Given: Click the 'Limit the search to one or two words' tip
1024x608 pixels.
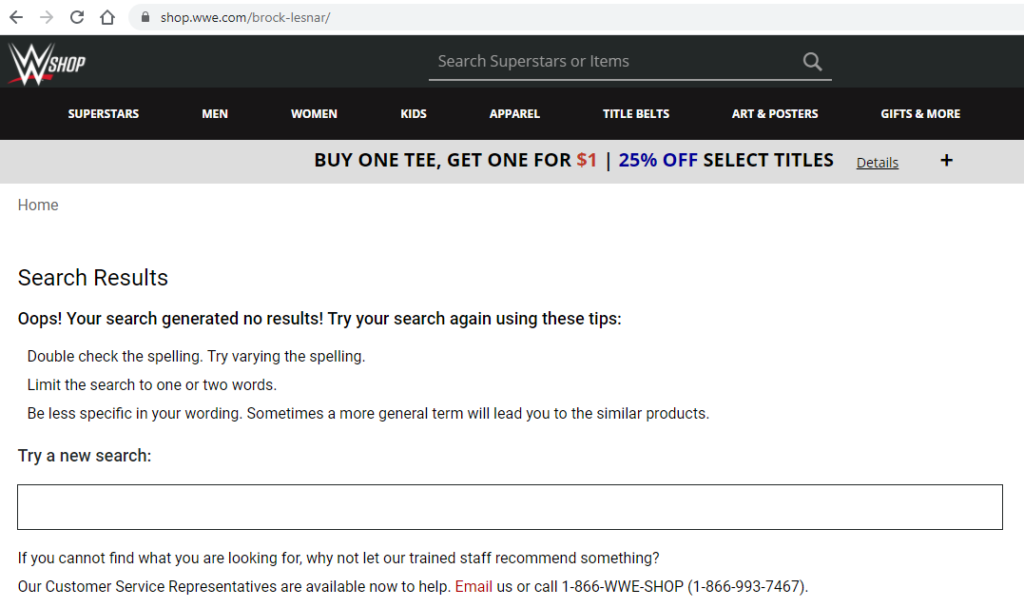Looking at the screenshot, I should pyautogui.click(x=152, y=385).
